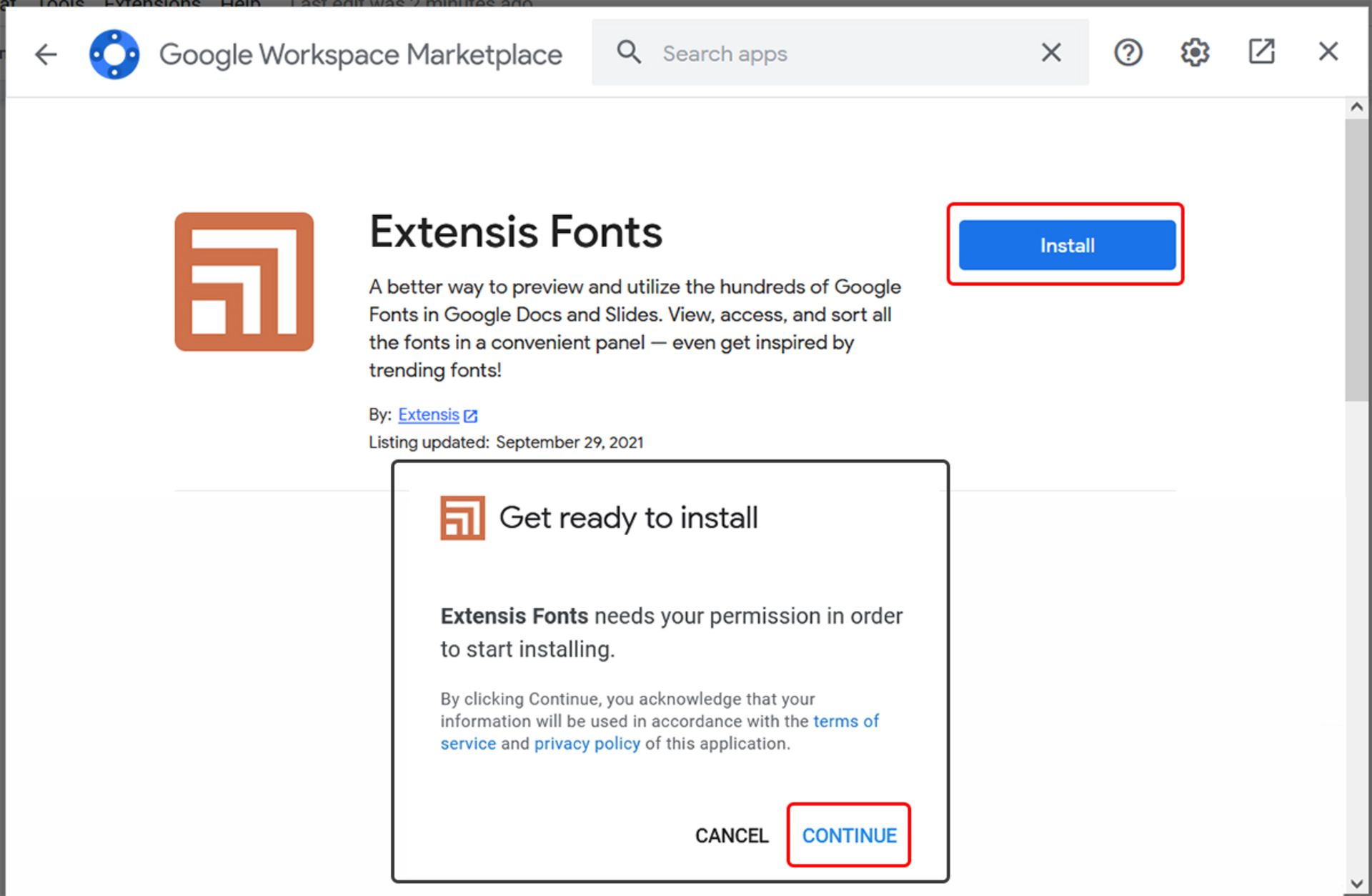Open the Marketplace settings gear
The image size is (1372, 896).
coord(1194,52)
